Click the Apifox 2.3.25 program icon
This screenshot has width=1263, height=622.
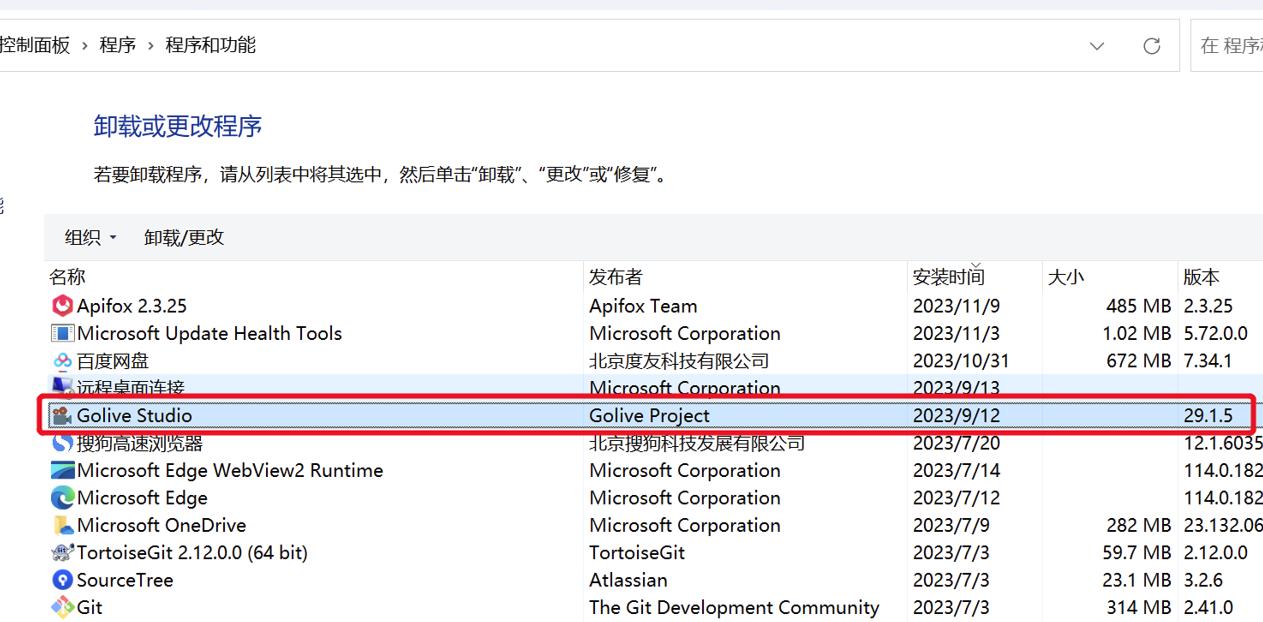click(x=63, y=306)
